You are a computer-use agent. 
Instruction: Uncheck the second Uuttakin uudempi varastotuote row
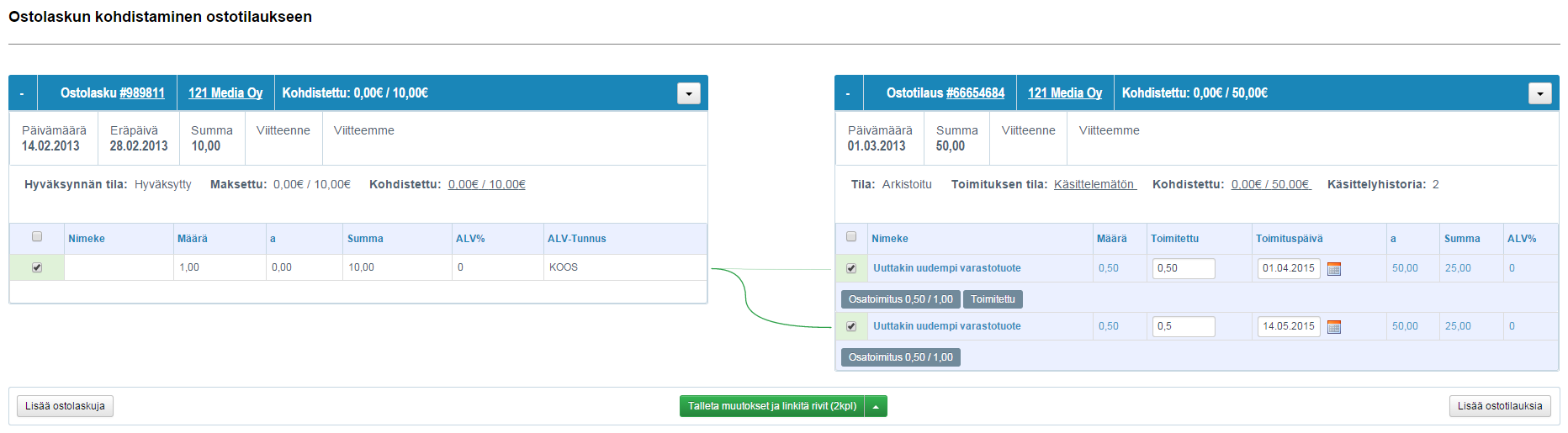[851, 326]
